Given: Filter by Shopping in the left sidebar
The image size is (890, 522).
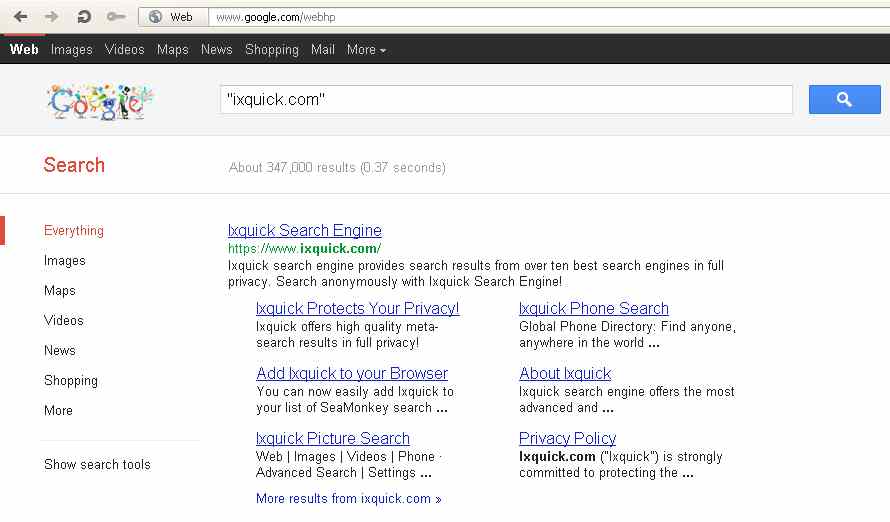Looking at the screenshot, I should 71,381.
